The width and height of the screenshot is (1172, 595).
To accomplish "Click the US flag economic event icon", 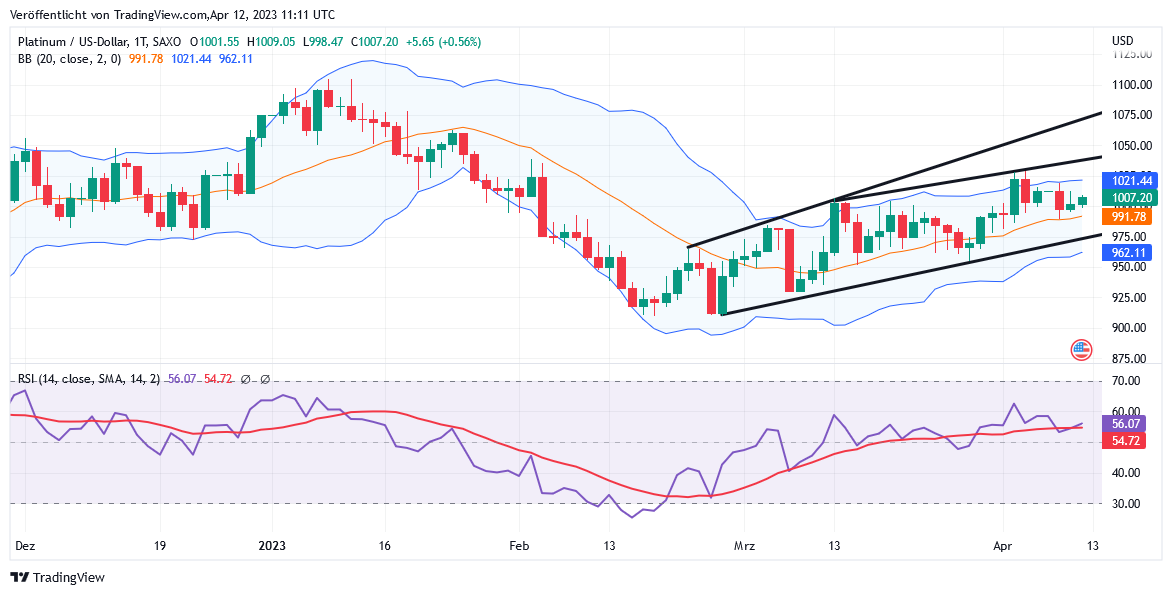I will coord(1081,350).
